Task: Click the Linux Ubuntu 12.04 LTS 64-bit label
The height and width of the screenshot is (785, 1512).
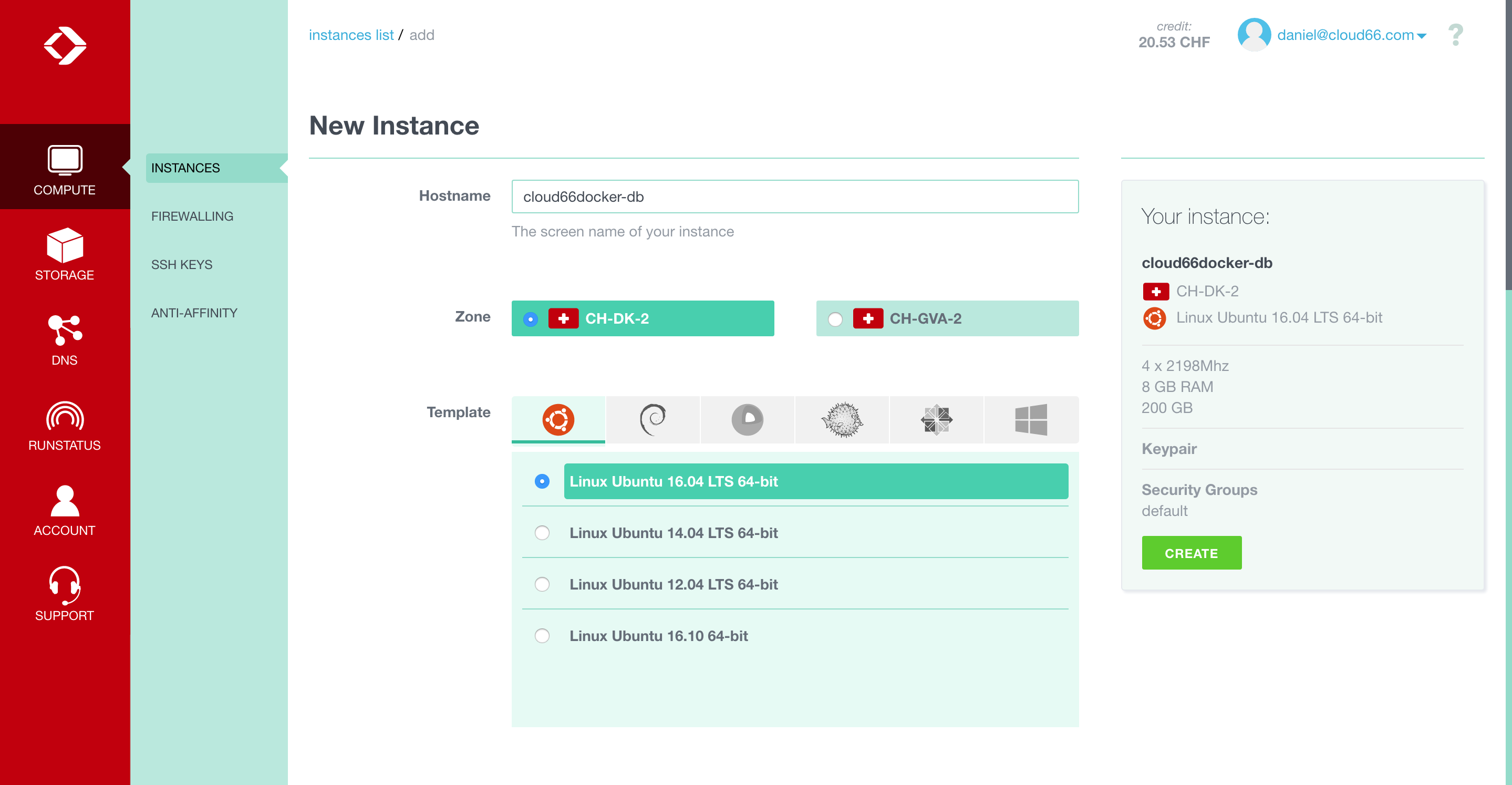Action: [x=673, y=584]
